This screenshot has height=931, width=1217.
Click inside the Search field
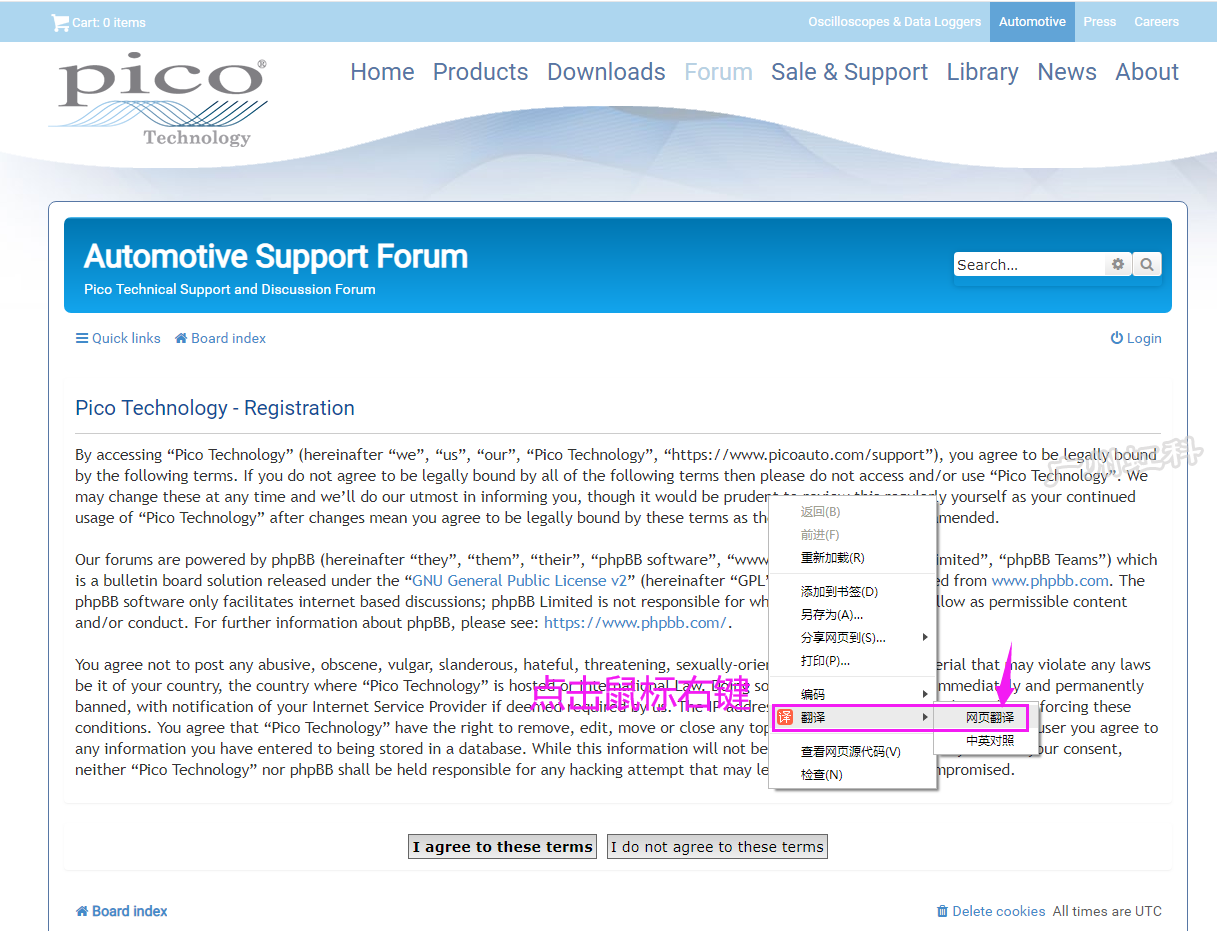[1029, 265]
